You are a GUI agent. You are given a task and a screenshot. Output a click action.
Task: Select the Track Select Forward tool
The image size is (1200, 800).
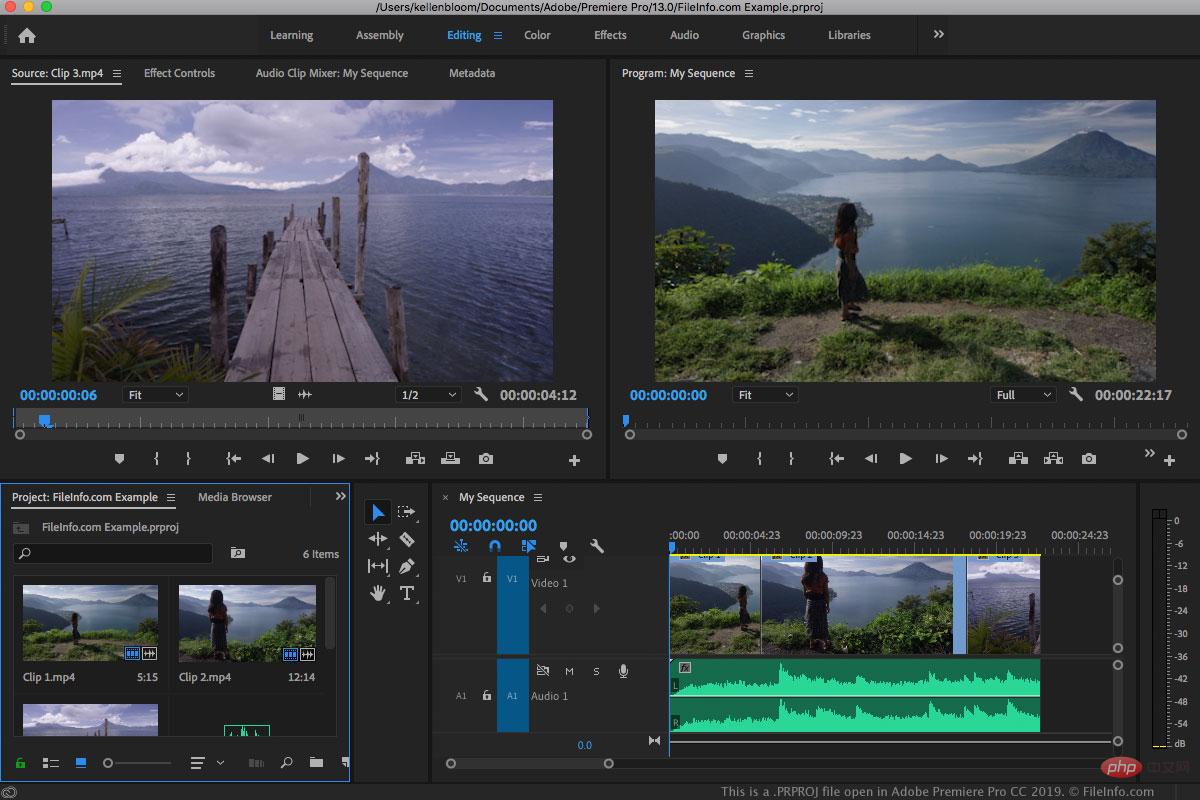(x=406, y=512)
